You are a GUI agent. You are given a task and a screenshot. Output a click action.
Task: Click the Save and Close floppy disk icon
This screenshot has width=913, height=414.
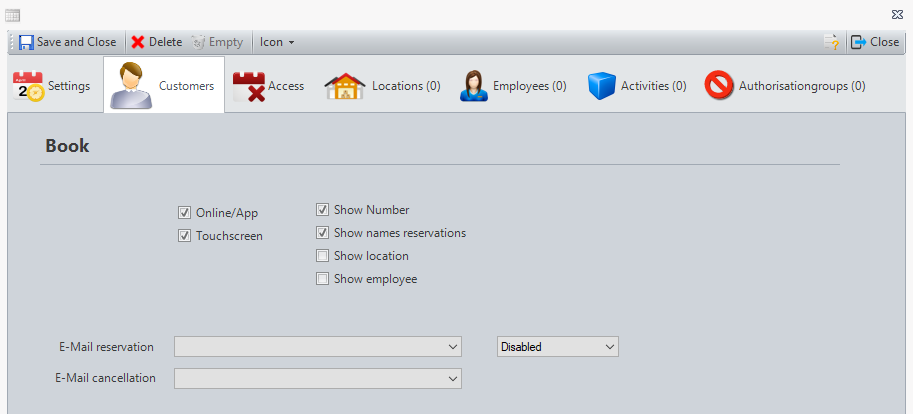click(x=26, y=42)
